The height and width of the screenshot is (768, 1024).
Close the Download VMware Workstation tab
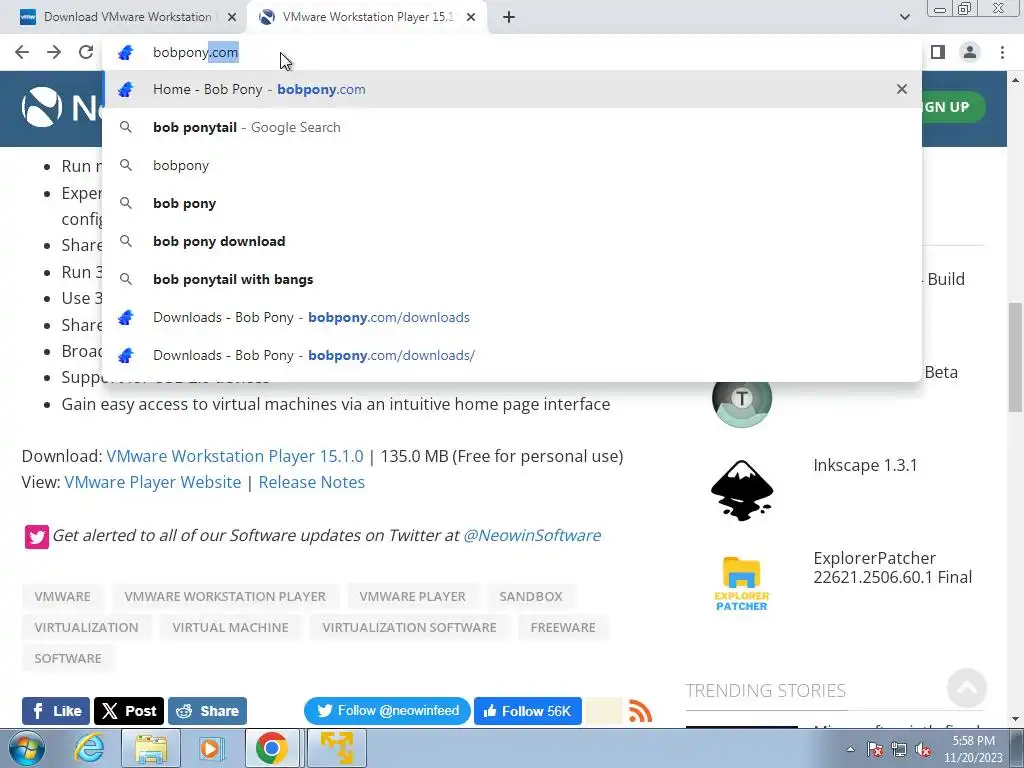tap(232, 17)
